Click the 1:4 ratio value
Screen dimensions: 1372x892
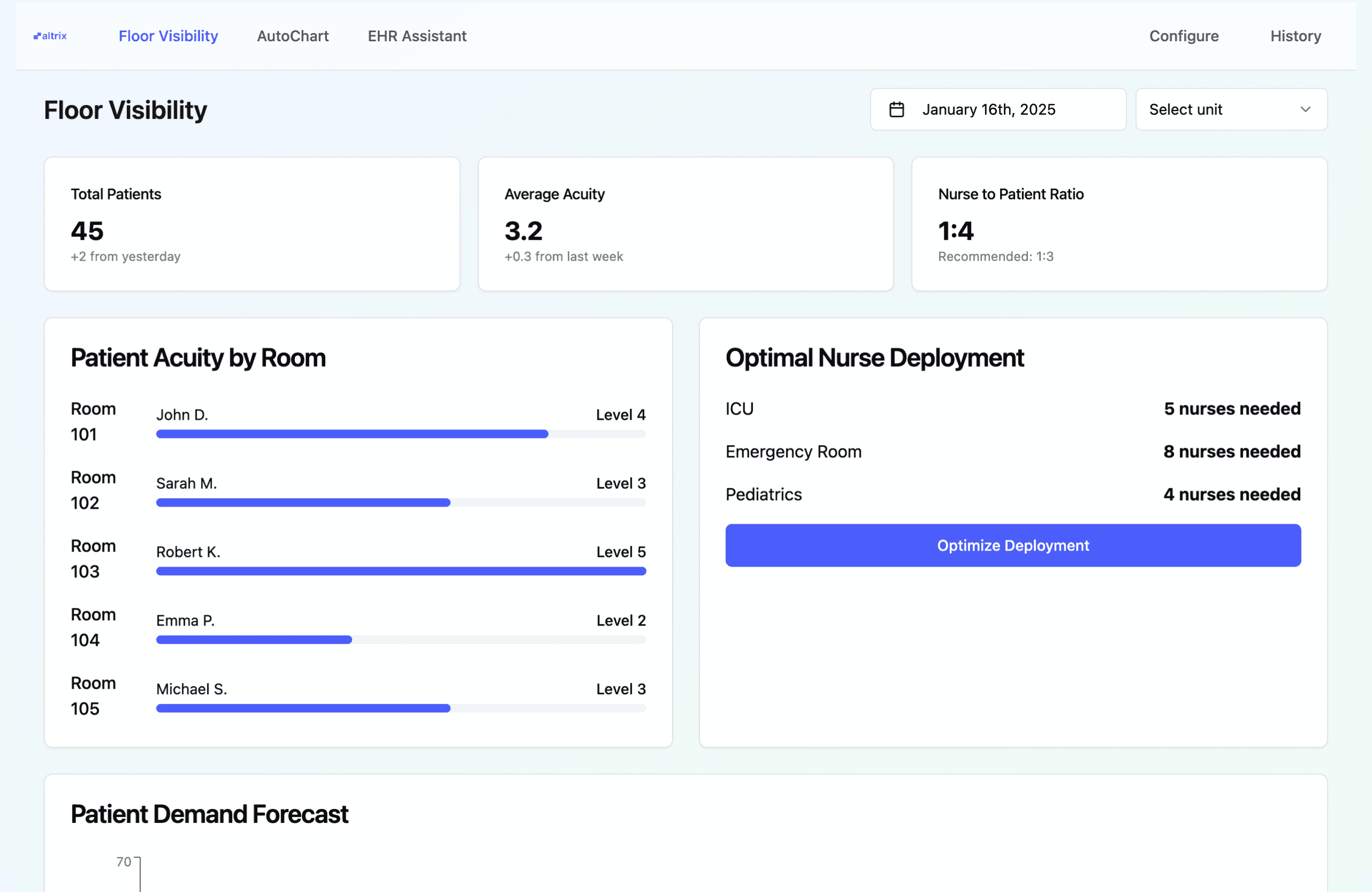[956, 231]
